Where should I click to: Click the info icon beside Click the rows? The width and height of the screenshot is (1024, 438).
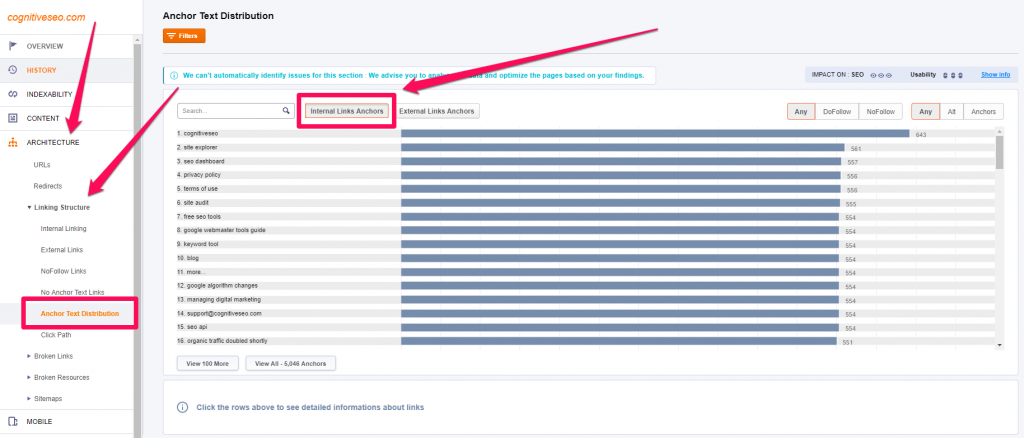183,407
